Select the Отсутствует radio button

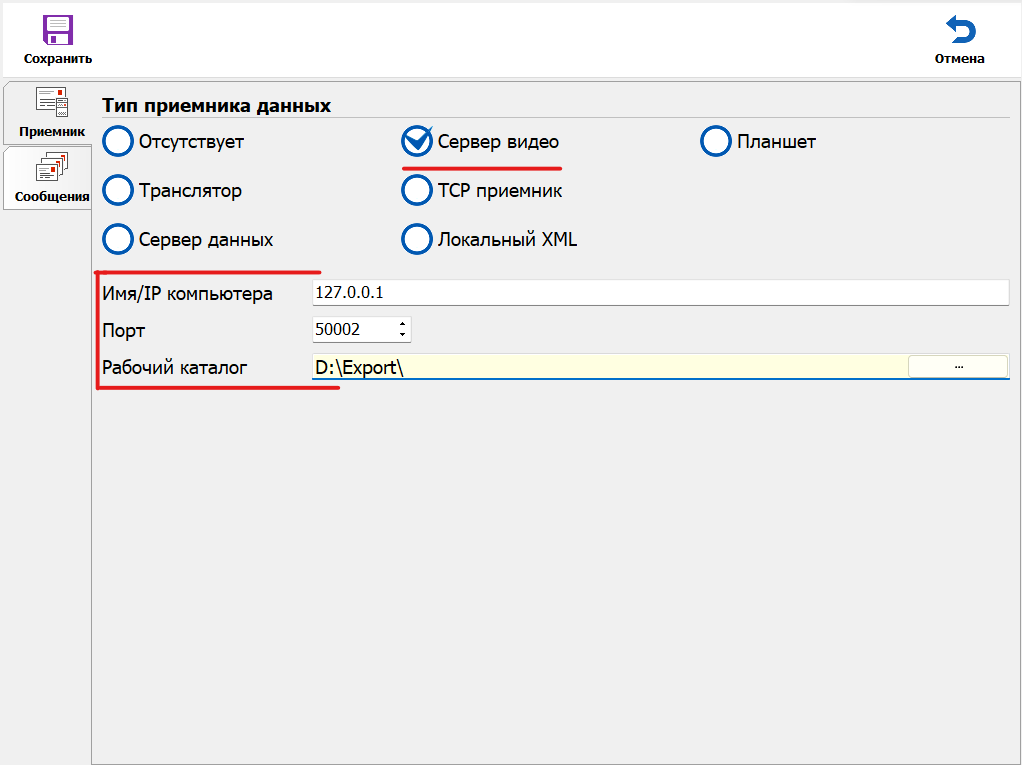(x=118, y=142)
